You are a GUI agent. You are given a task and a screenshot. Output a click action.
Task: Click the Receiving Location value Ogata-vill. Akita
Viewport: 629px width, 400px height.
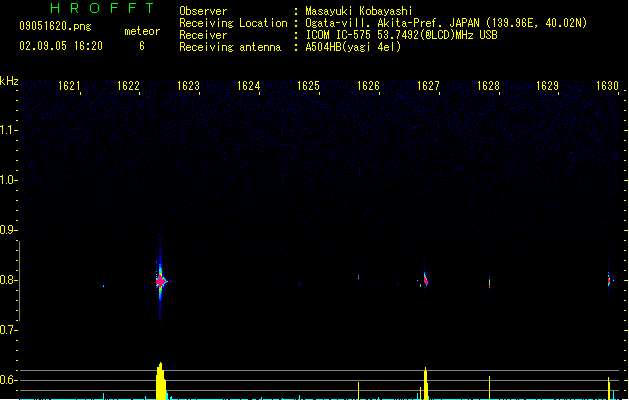(x=446, y=23)
